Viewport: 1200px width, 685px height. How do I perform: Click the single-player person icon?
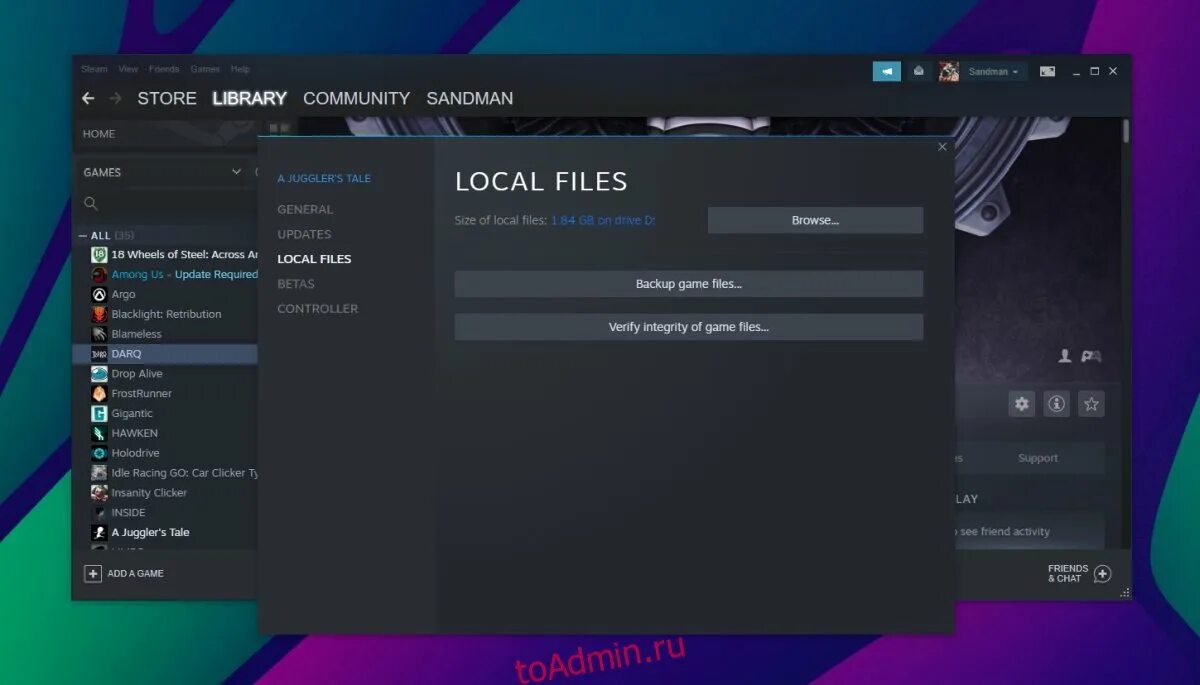(x=1065, y=355)
